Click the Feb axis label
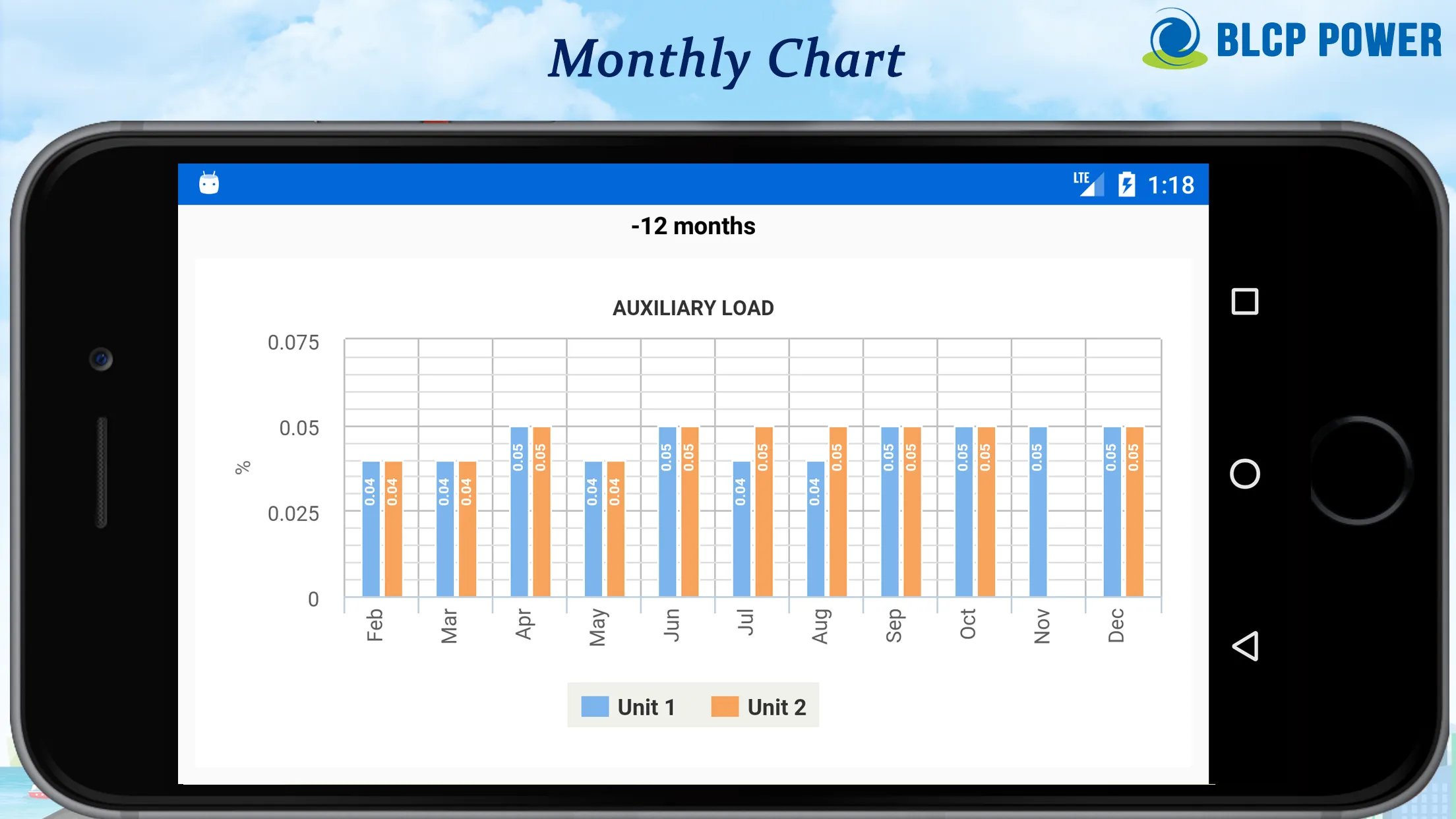1456x819 pixels. (x=374, y=625)
